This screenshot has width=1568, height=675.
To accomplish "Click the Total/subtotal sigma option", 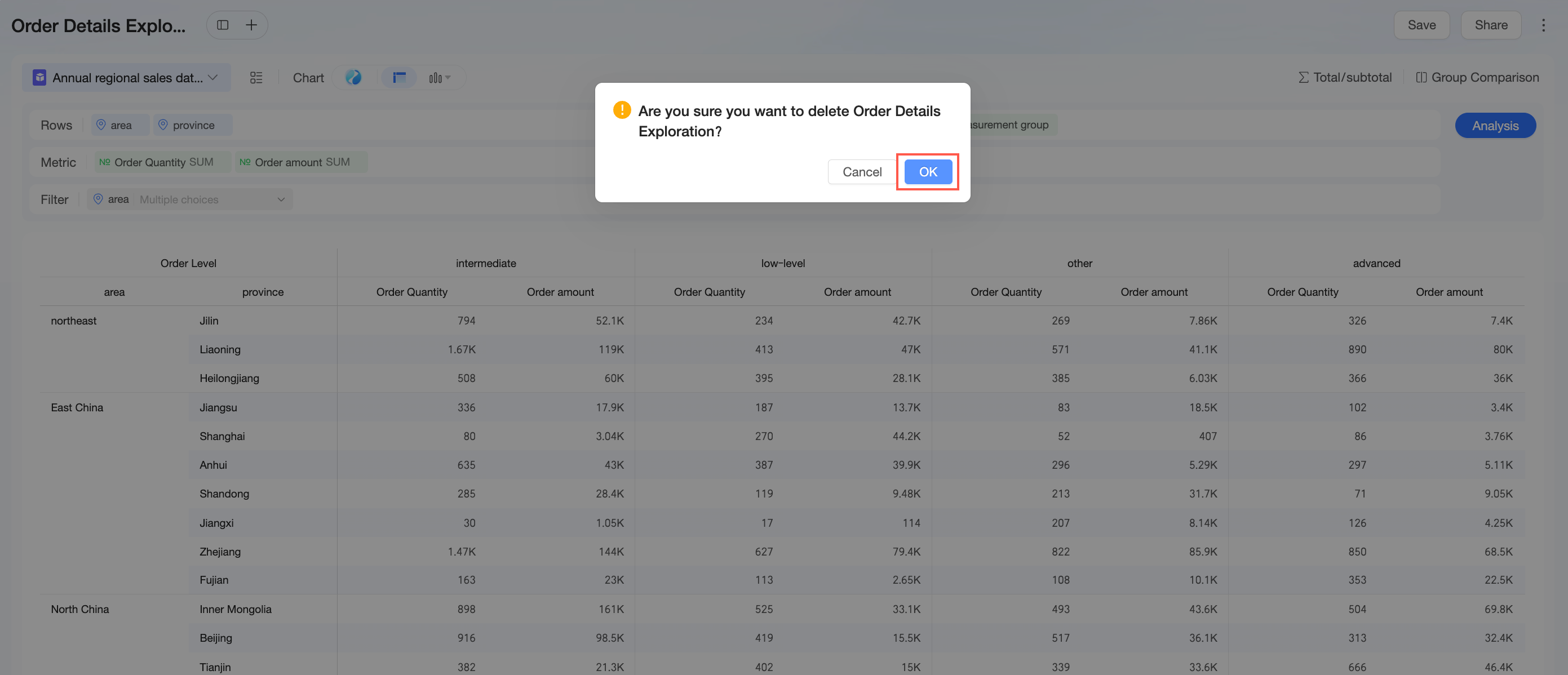I will pos(1345,77).
